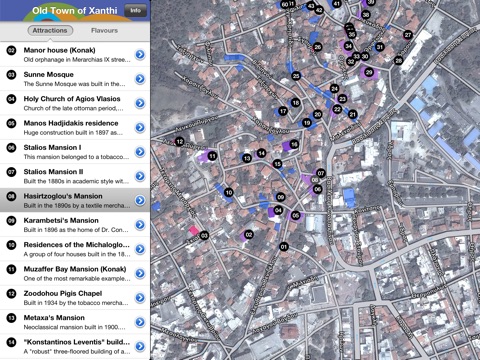Tap marker 03 beside the pink building
The height and width of the screenshot is (360, 480).
tap(204, 236)
